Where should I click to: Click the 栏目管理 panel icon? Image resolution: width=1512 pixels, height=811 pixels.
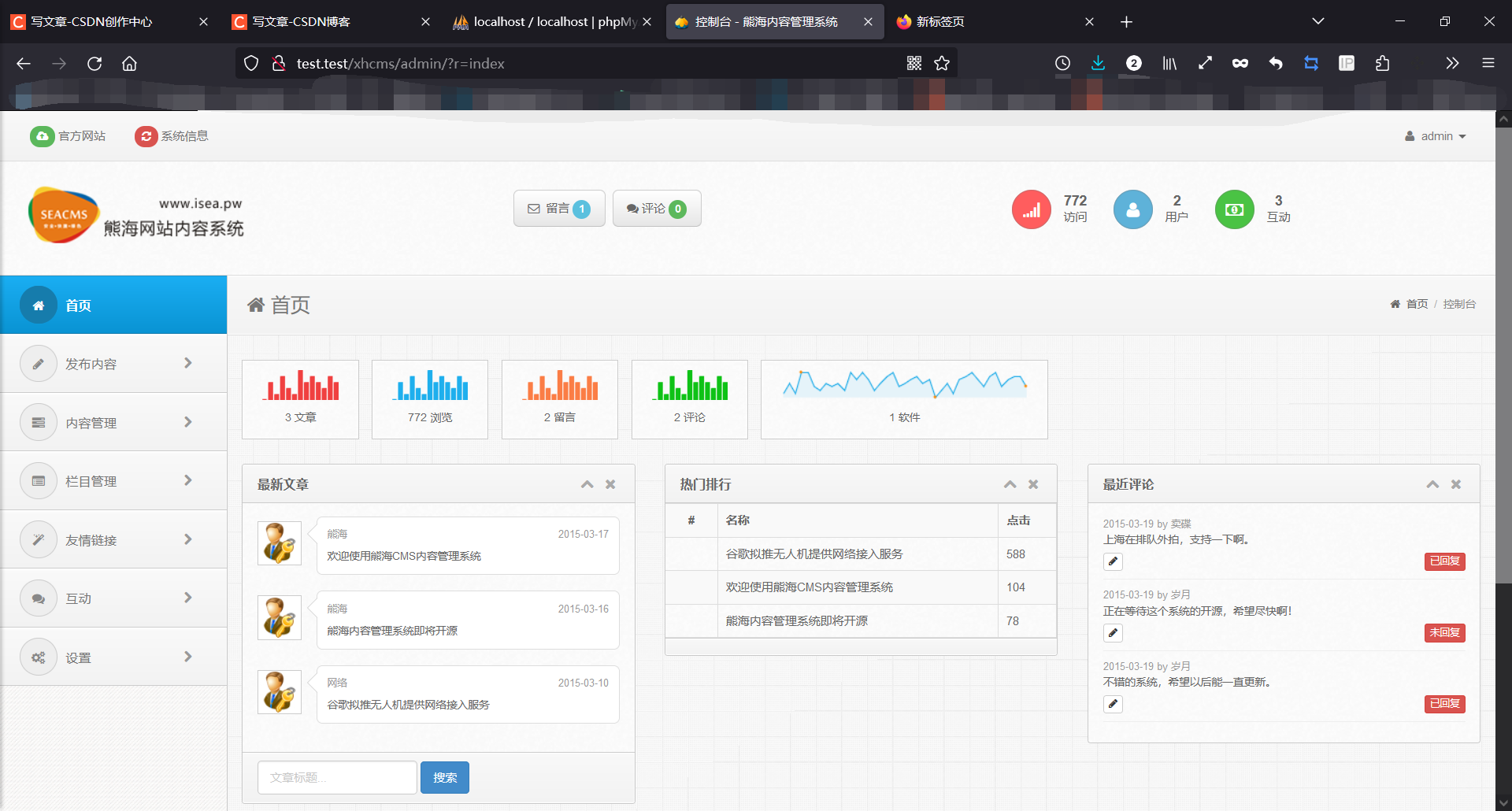coord(39,480)
